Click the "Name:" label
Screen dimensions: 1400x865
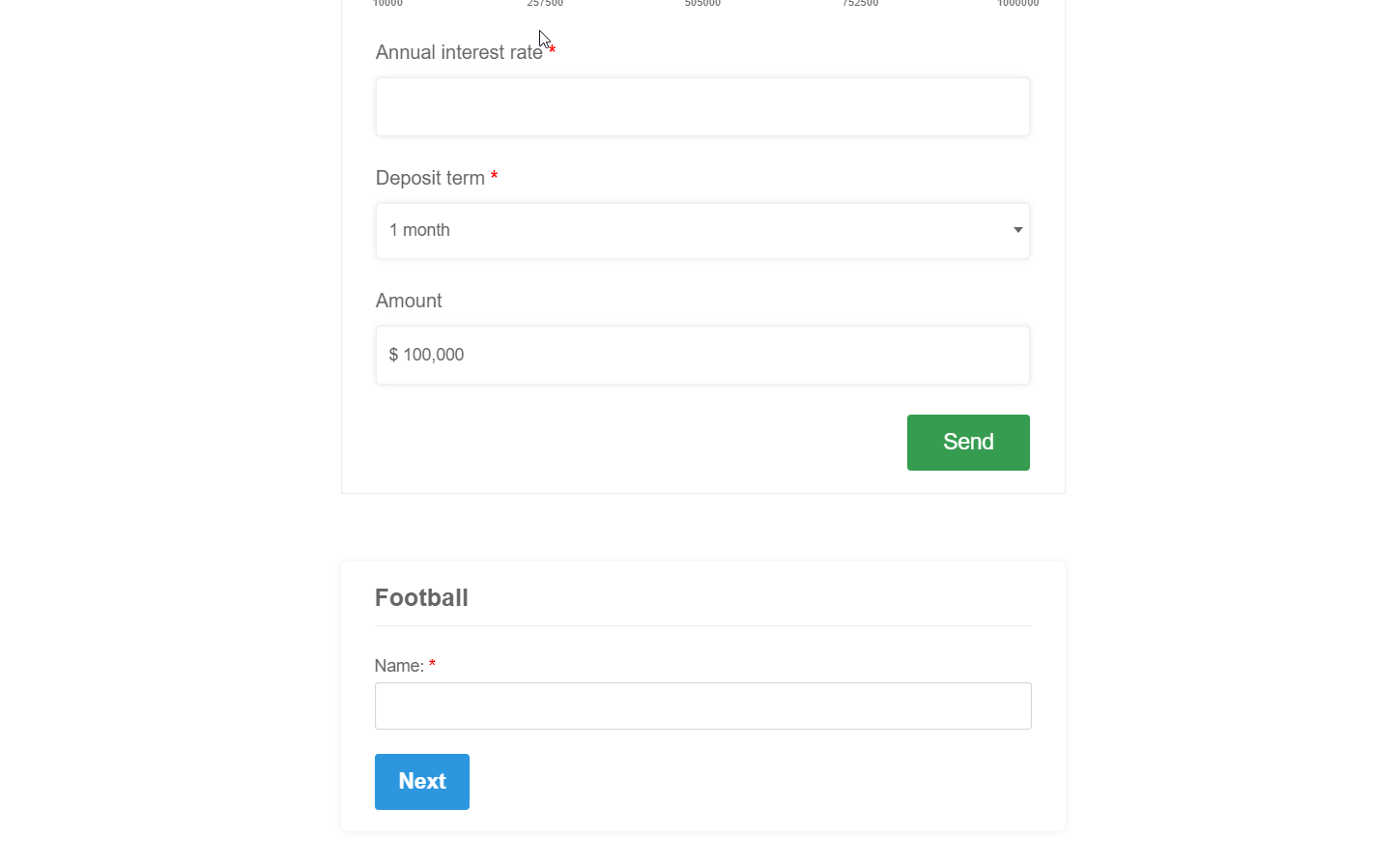click(x=399, y=666)
